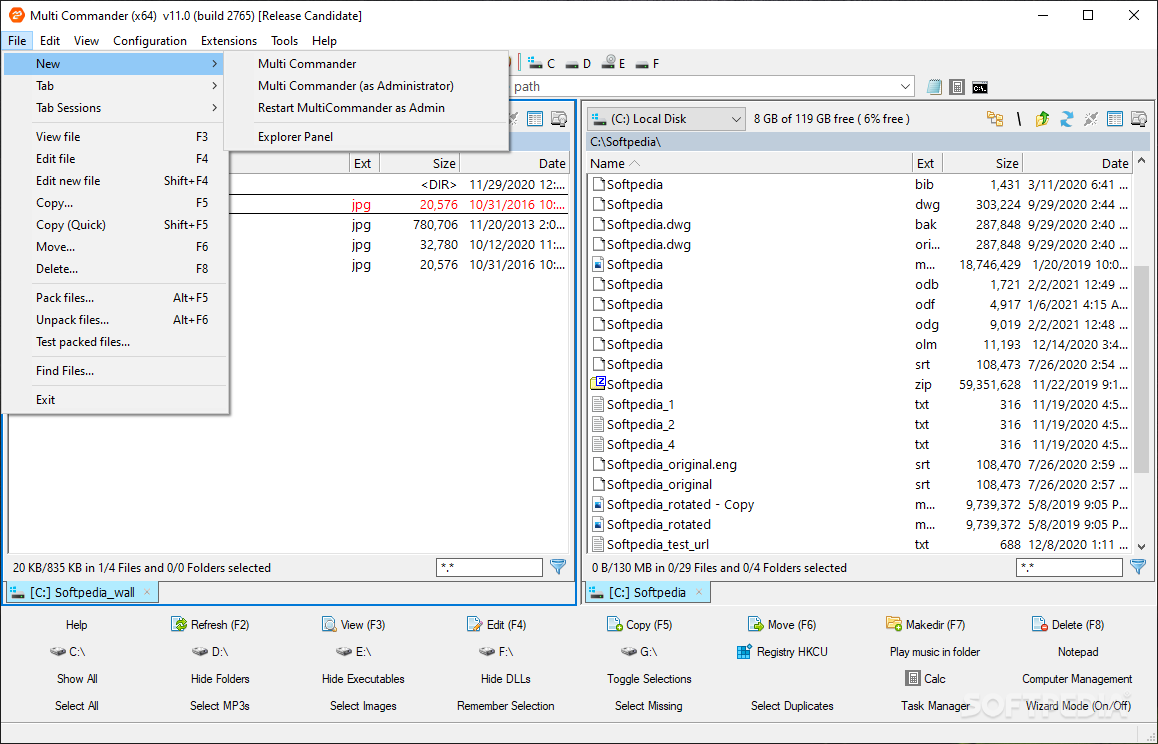
Task: Launch Notepad icon next to path field
Action: (x=934, y=87)
